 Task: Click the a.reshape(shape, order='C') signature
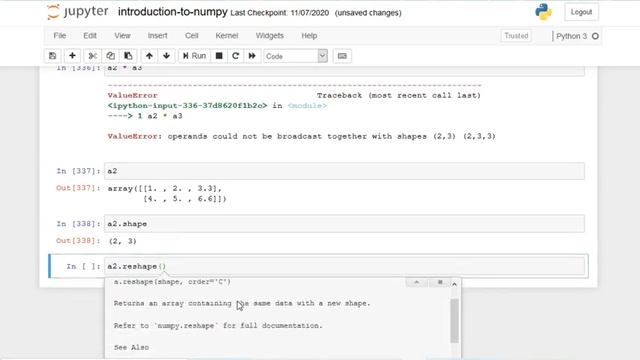(172, 282)
